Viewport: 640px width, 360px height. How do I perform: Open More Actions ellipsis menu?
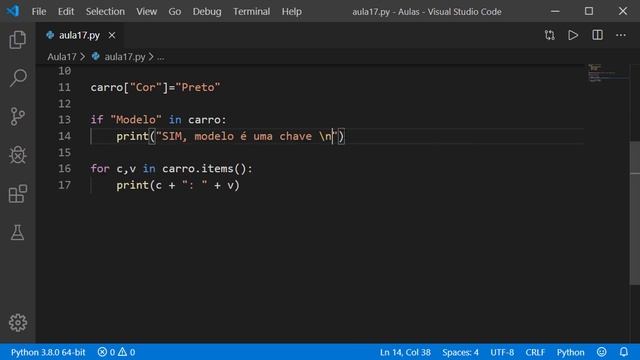[x=621, y=35]
